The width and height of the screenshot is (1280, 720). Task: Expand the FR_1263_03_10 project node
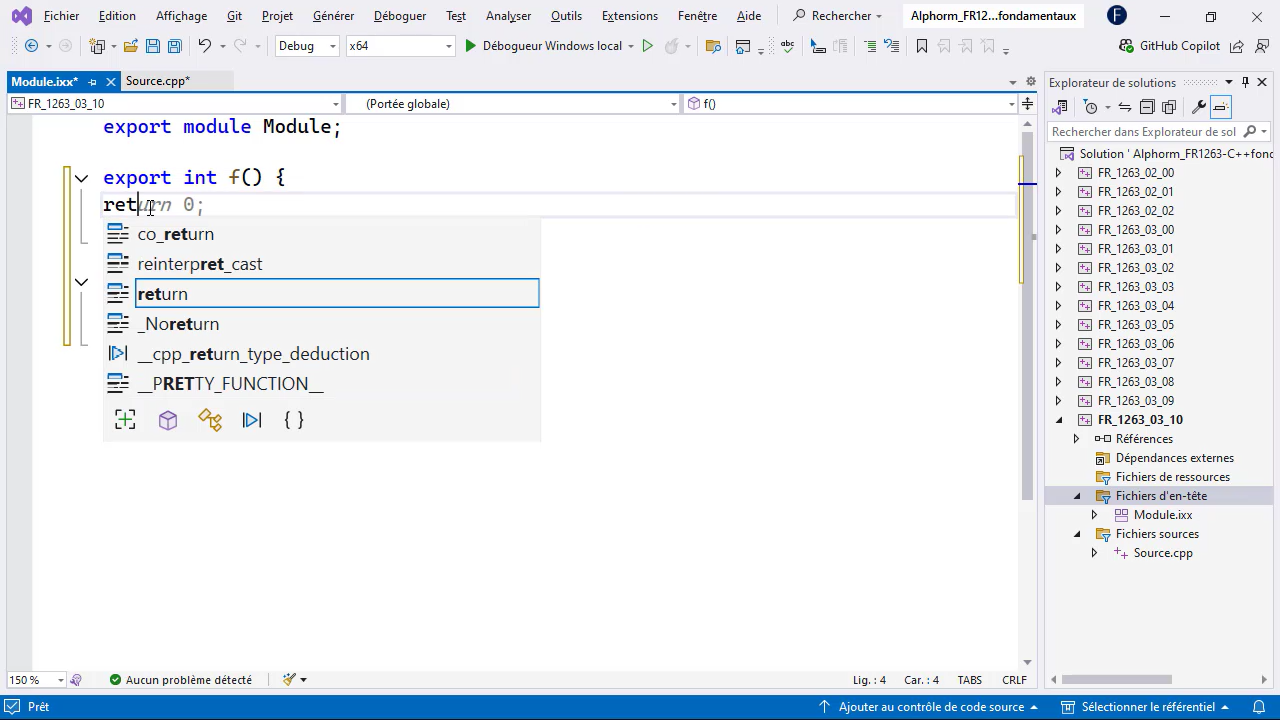1059,420
